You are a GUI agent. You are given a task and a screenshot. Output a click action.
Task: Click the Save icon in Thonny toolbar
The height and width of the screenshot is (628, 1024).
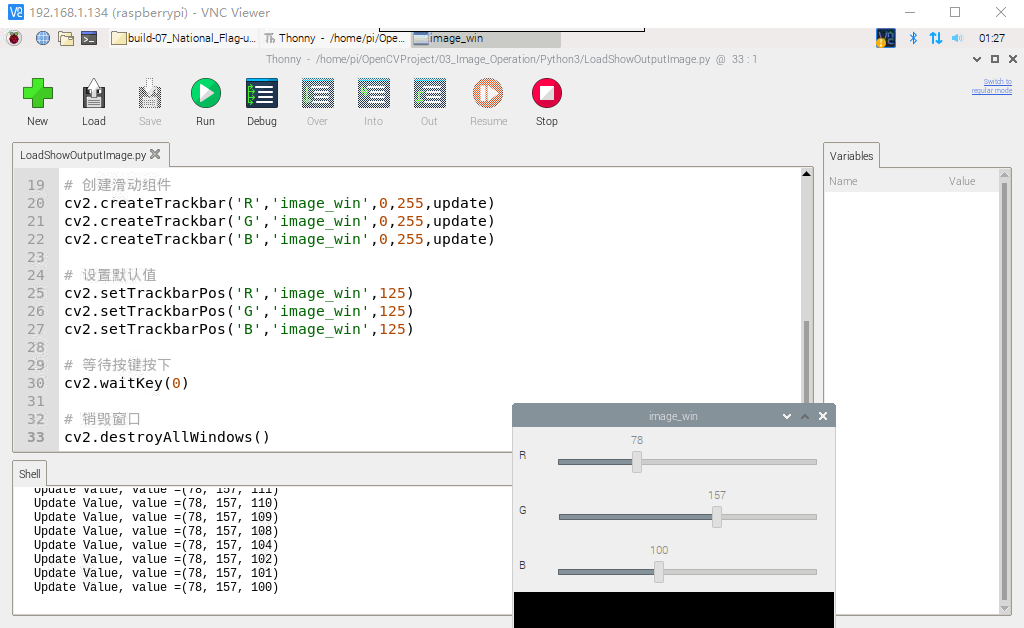[150, 93]
